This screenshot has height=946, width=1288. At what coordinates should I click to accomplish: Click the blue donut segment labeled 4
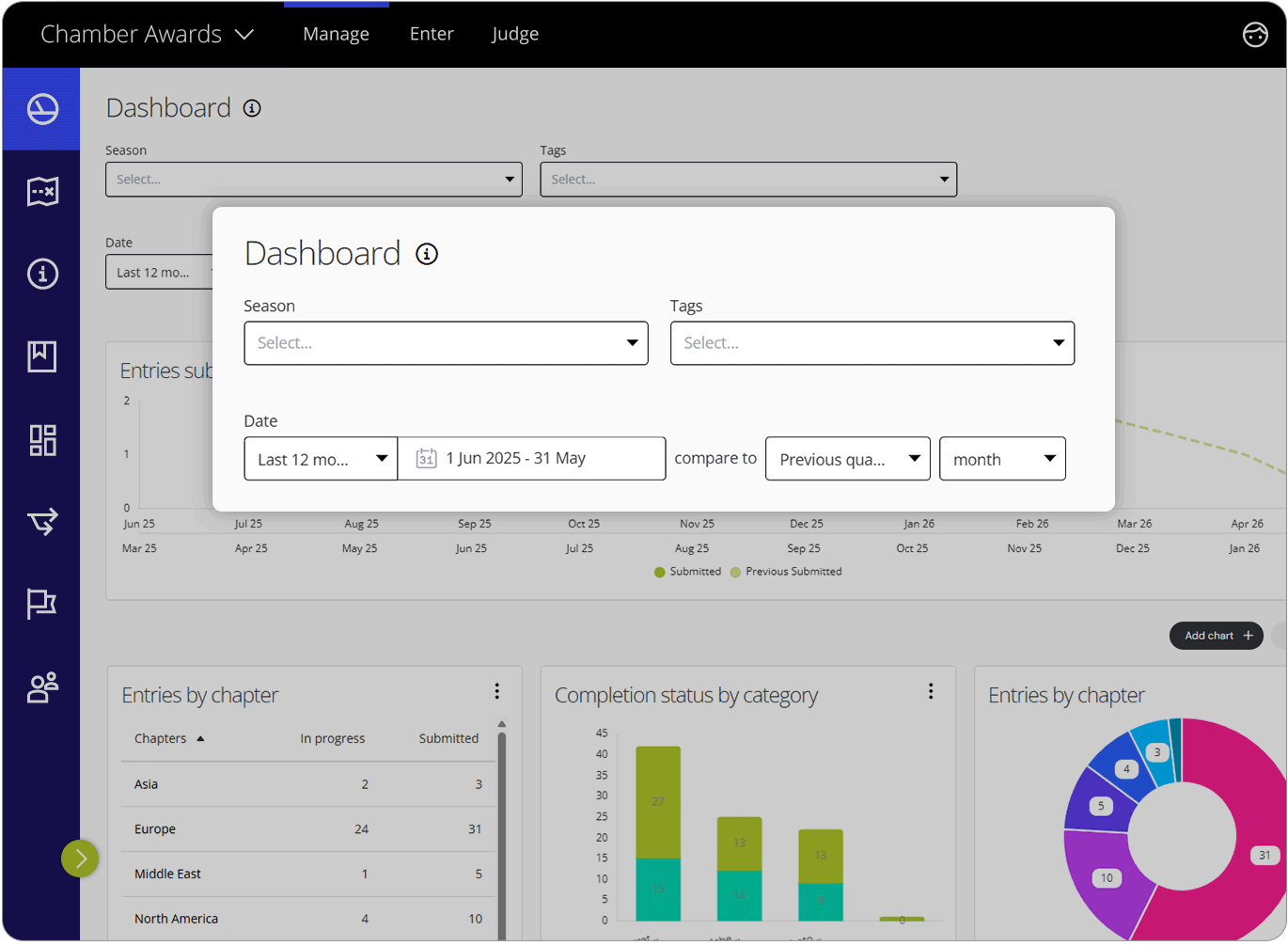[1126, 769]
